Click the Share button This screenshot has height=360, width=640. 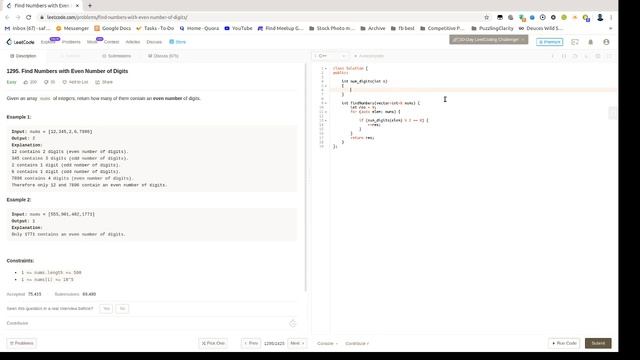(x=104, y=82)
